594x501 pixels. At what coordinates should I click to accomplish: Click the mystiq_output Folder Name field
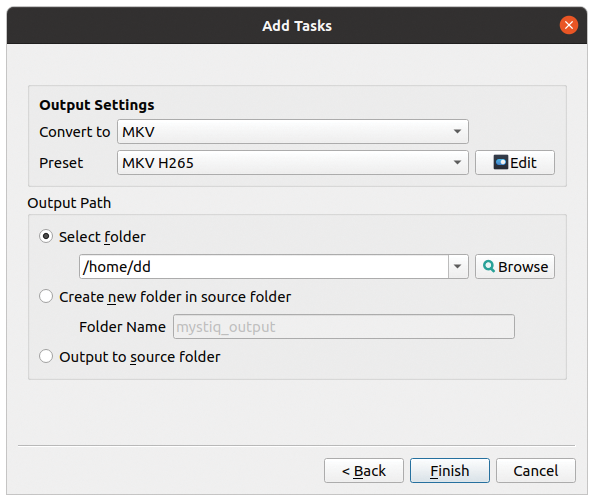(344, 326)
